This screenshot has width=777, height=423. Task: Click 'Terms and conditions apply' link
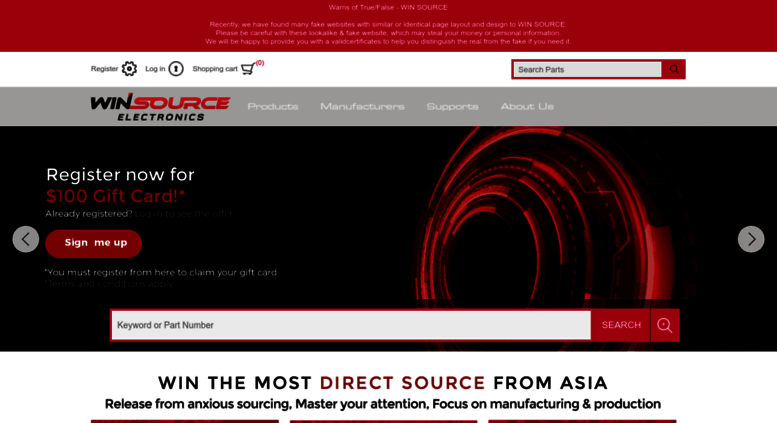coord(110,284)
